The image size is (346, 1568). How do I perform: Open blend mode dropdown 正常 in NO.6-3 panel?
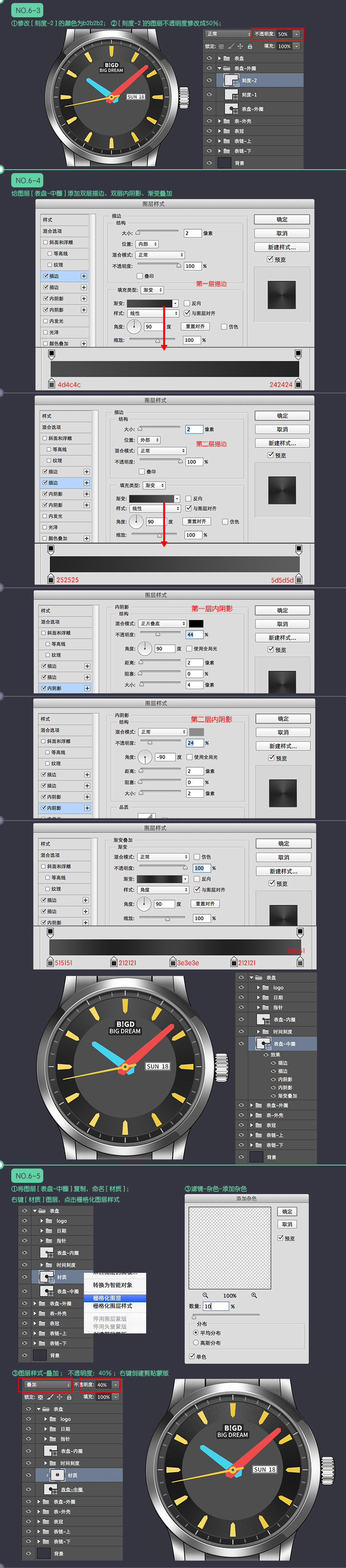(x=227, y=34)
